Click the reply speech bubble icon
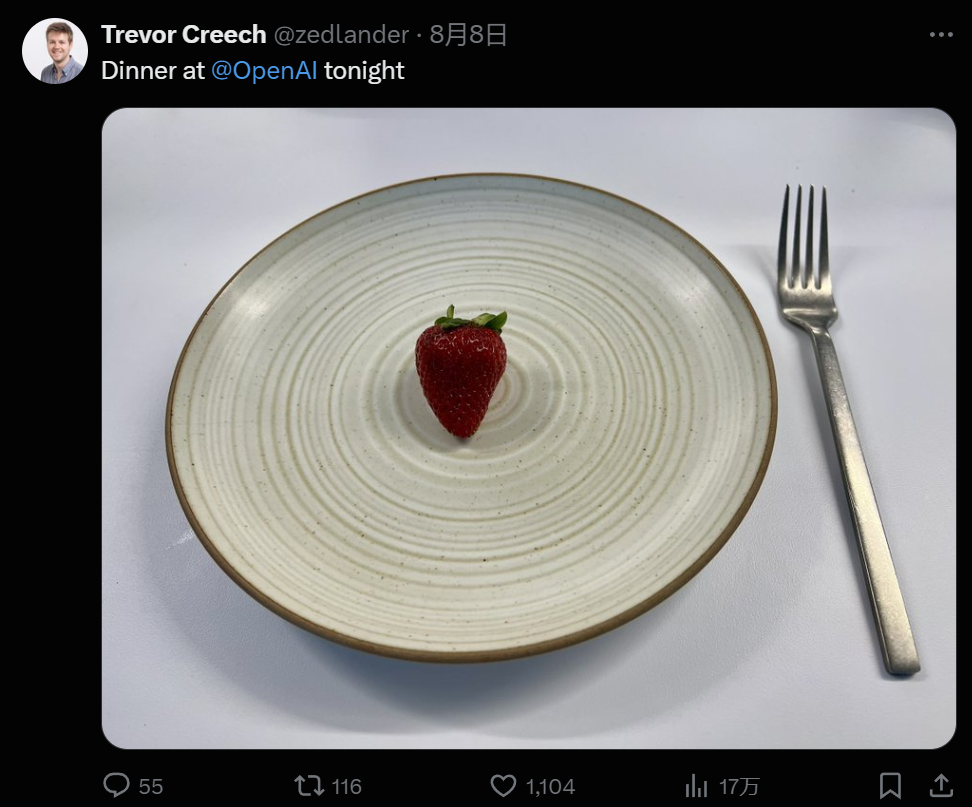The width and height of the screenshot is (972, 807). point(117,786)
